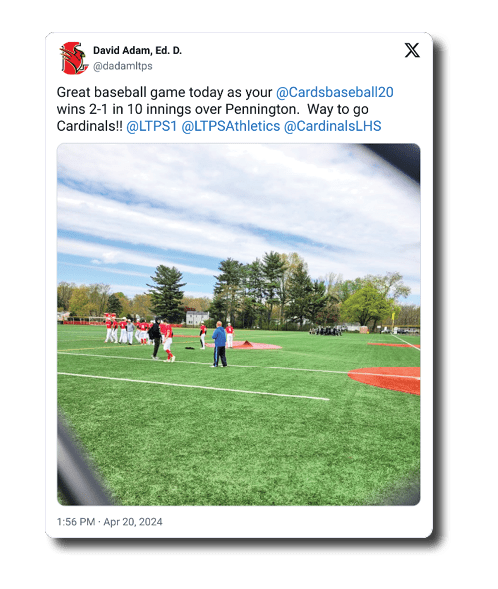The image size is (498, 589).
Task: Open the baseball field photo
Action: coord(238,324)
